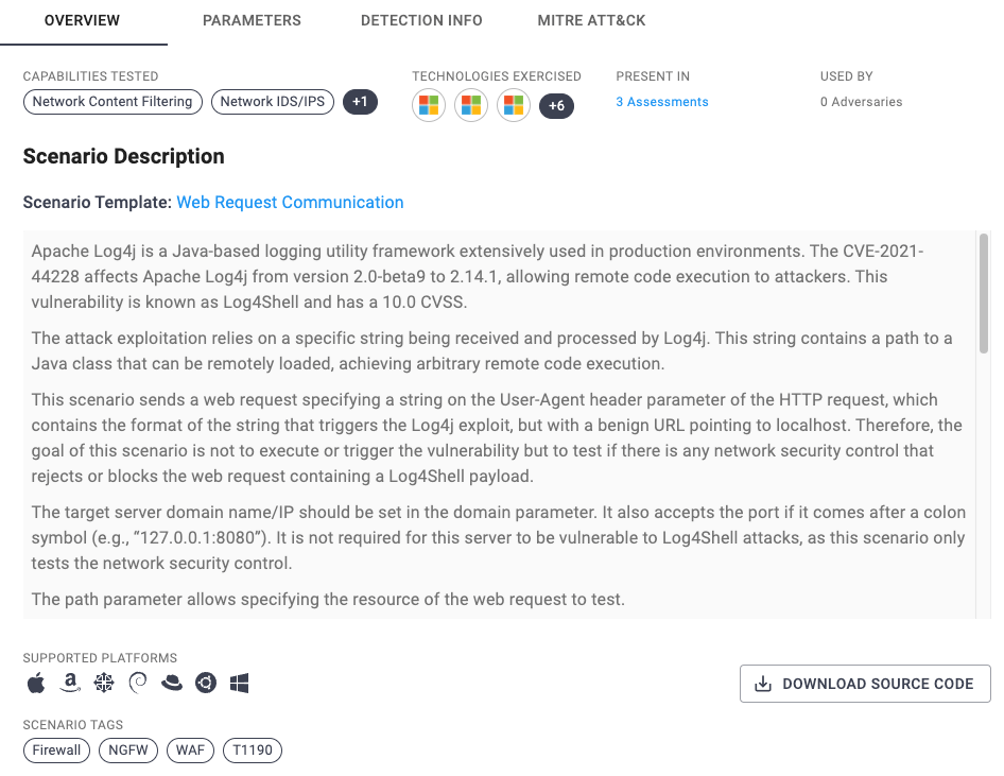Click the Red Hat platform icon
This screenshot has width=1004, height=776.
pyautogui.click(x=172, y=684)
